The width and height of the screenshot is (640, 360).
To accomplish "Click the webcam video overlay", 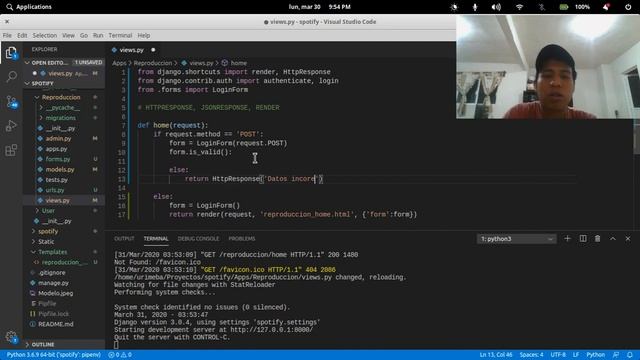I will point(548,67).
